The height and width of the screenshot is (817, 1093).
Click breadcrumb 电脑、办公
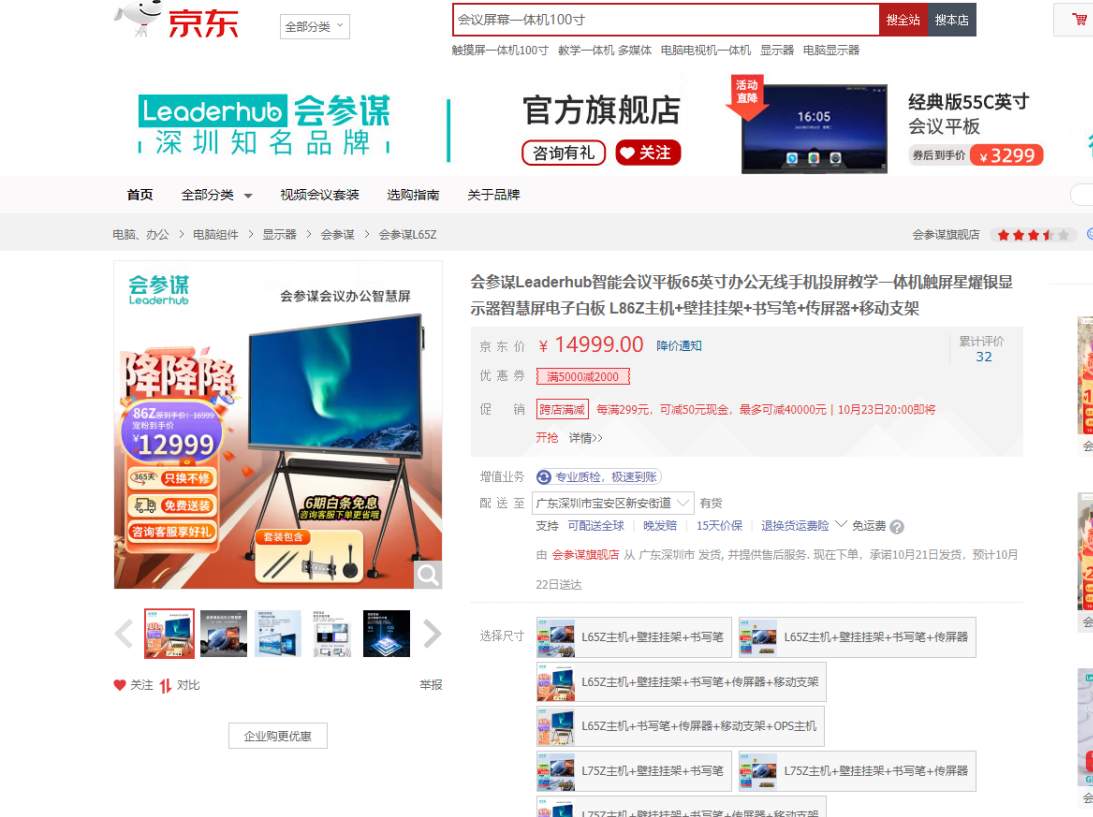(x=141, y=235)
